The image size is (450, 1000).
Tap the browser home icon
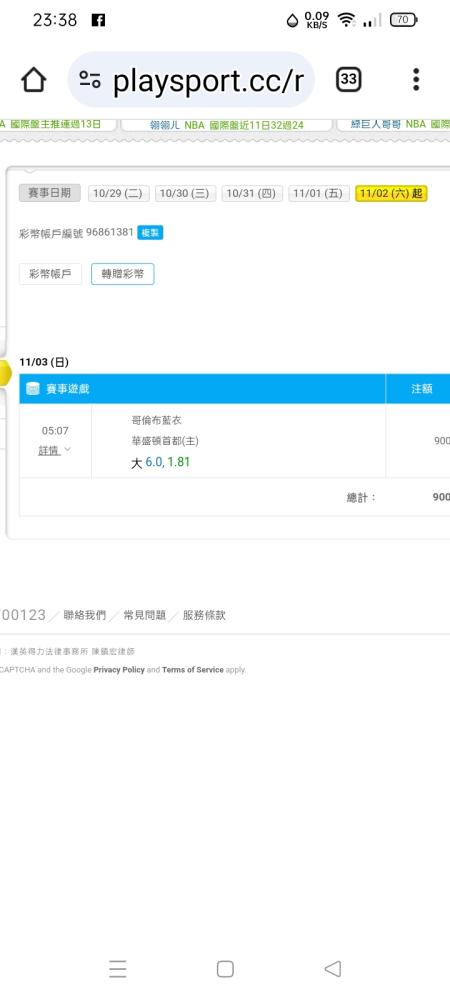34,80
